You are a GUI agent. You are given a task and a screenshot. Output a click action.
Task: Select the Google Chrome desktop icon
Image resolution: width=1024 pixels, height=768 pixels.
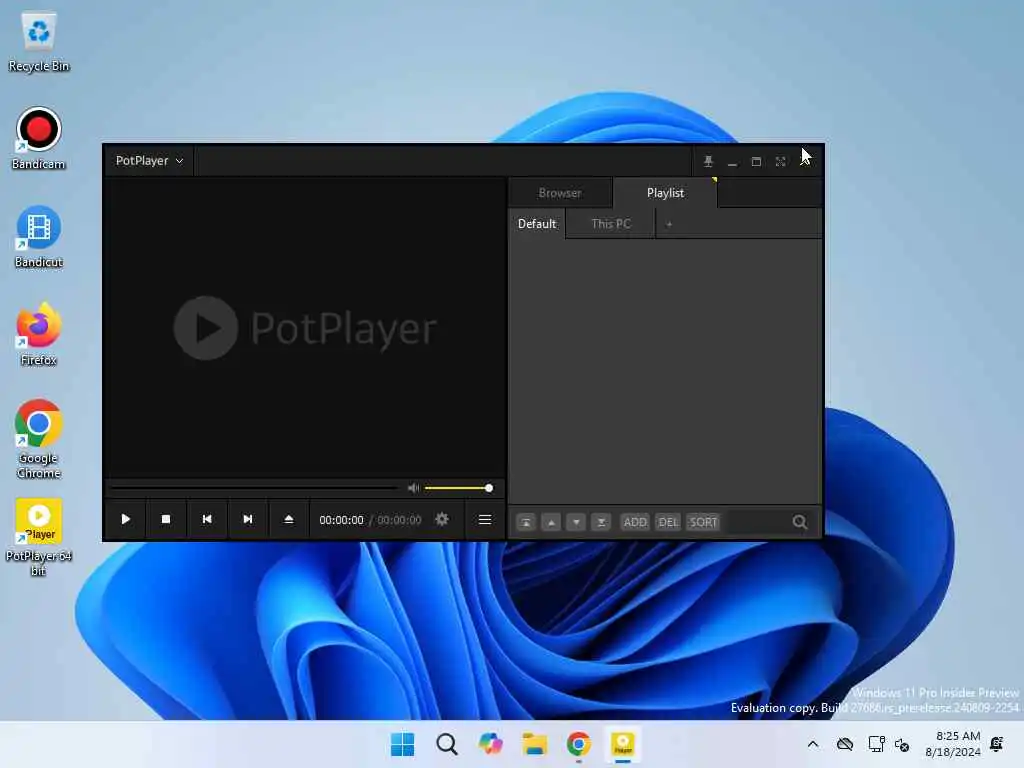tap(39, 440)
